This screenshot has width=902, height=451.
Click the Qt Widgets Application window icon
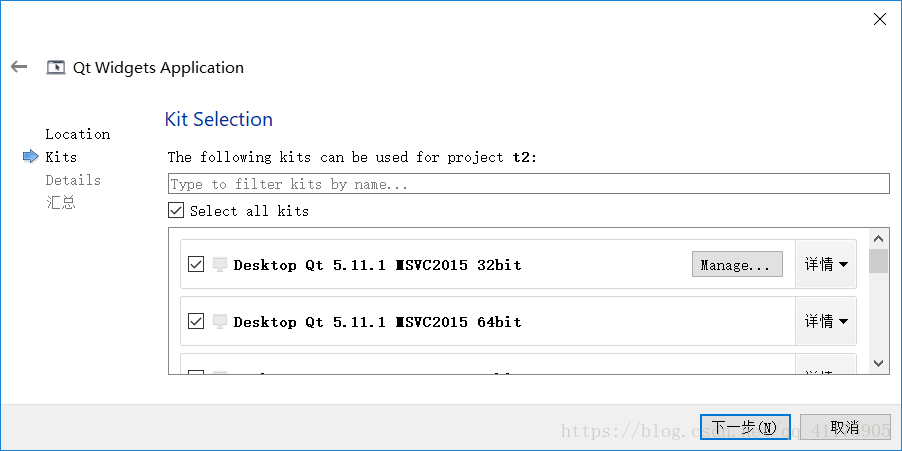point(56,67)
